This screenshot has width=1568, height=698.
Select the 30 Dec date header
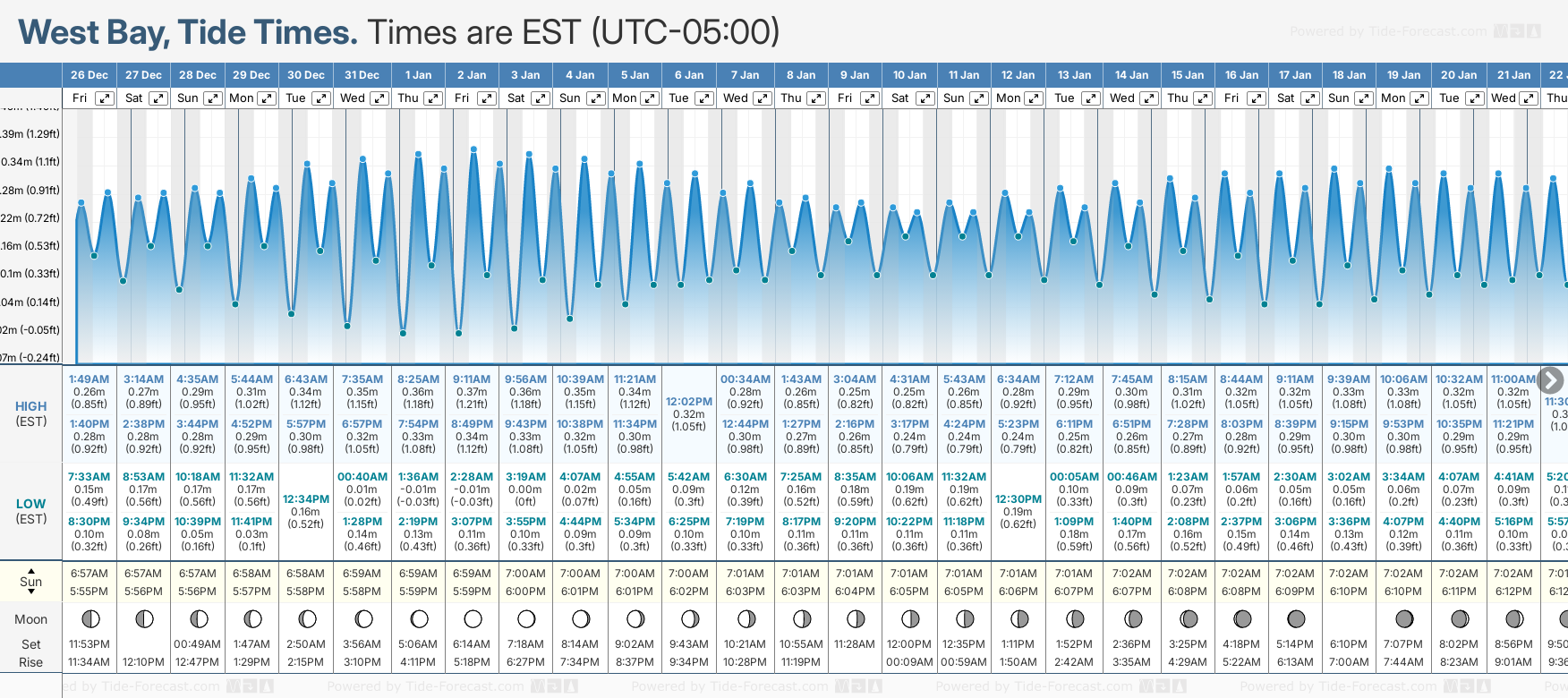tap(306, 75)
